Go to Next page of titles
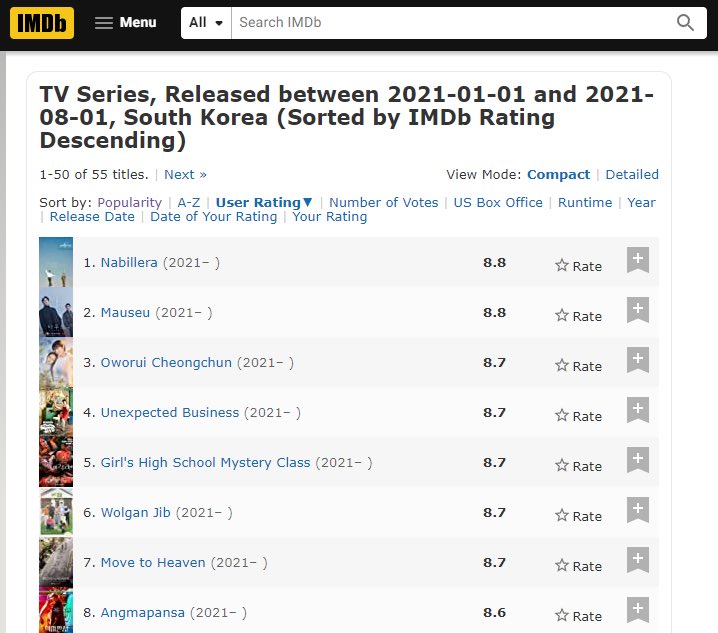Image resolution: width=718 pixels, height=633 pixels. click(x=185, y=175)
